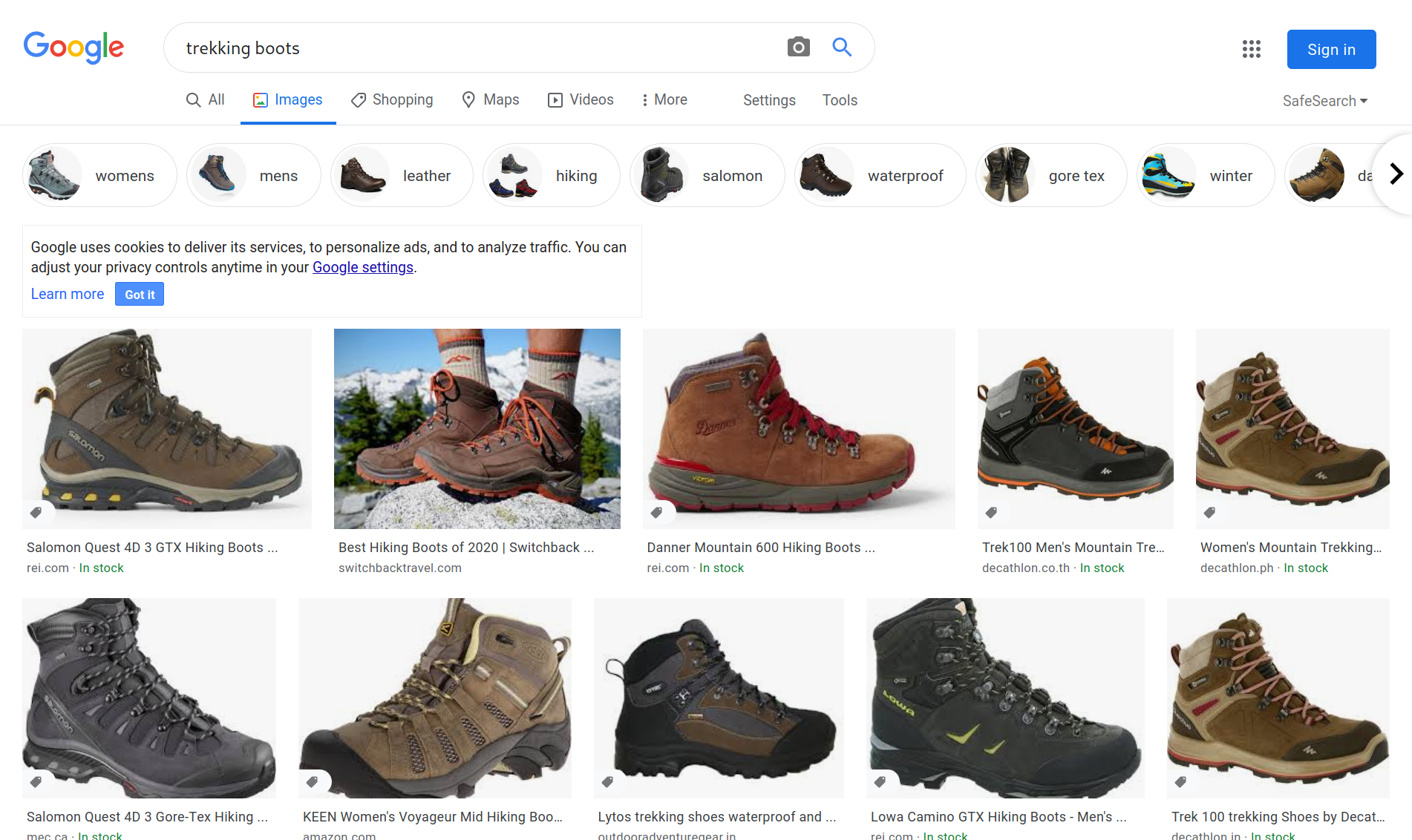Click the switchbacktravel.com source text

[400, 568]
